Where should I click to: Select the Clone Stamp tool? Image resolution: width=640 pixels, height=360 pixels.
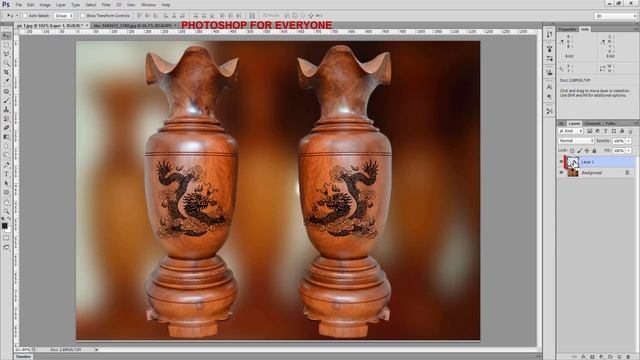pos(6,109)
